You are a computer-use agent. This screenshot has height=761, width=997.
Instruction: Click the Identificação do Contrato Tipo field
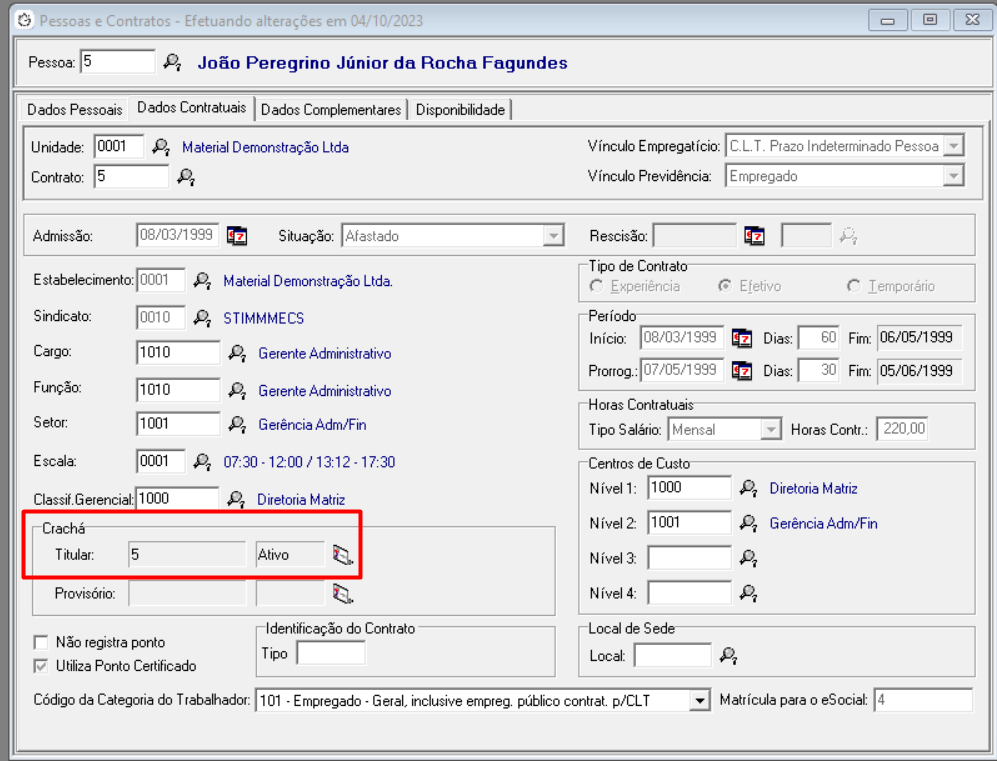point(331,653)
